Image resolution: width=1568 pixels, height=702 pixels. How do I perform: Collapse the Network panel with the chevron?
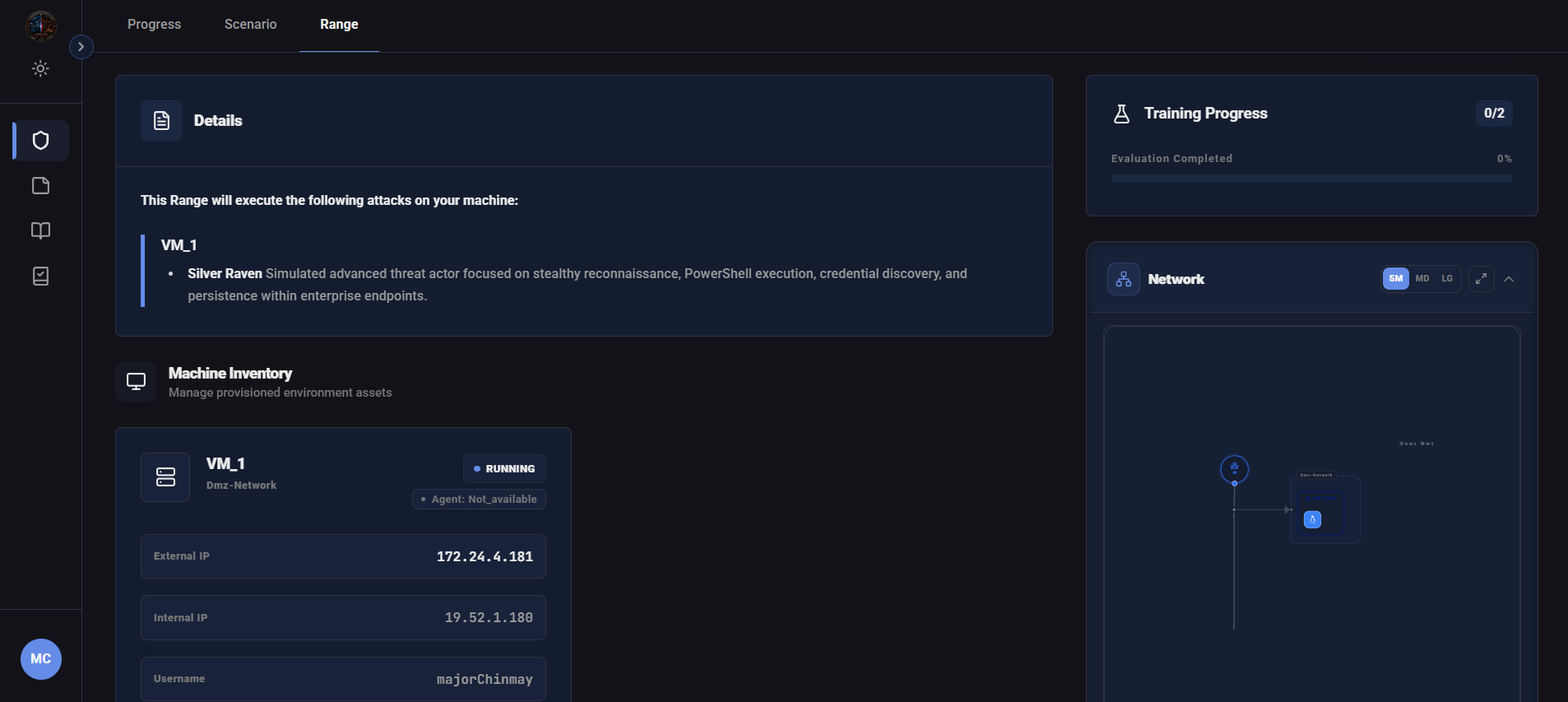click(x=1509, y=279)
